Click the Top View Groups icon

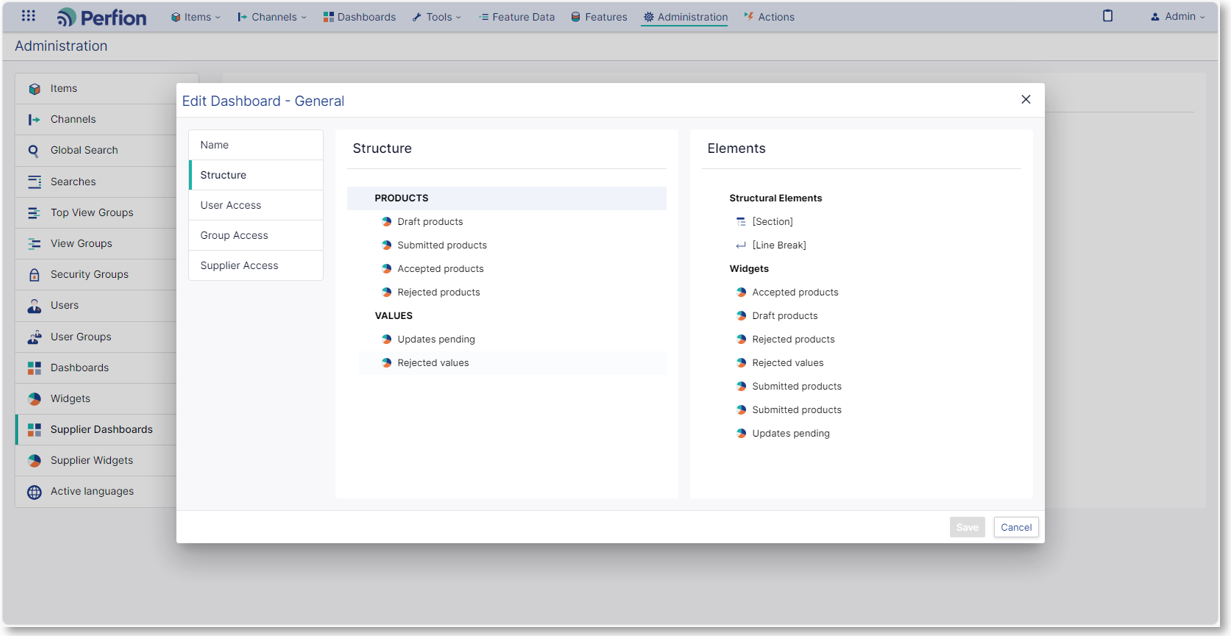click(34, 213)
